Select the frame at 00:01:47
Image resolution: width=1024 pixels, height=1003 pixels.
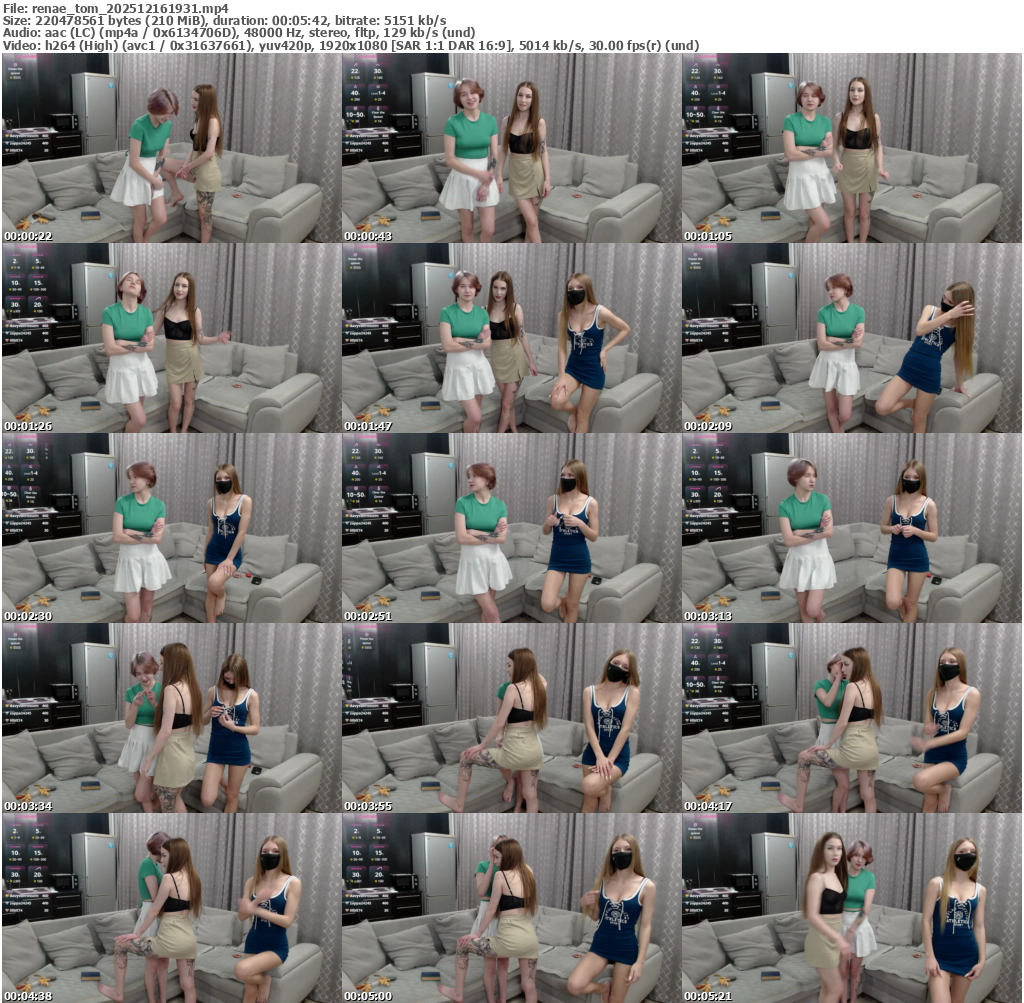511,338
